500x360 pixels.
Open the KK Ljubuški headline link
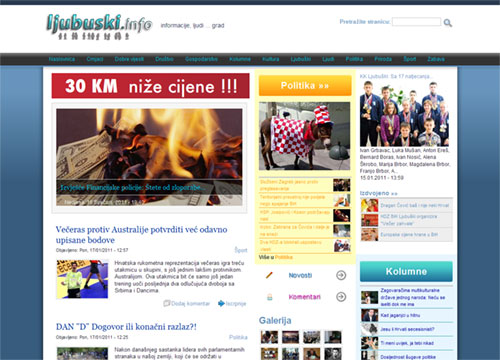click(396, 76)
